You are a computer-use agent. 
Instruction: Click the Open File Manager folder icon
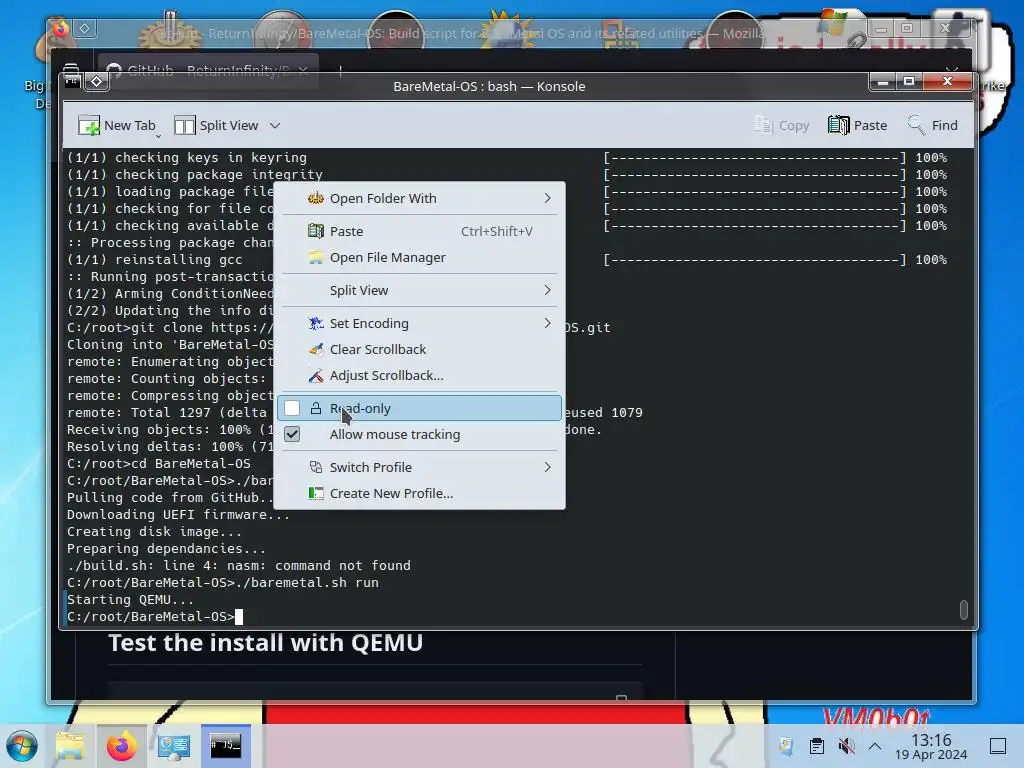[316, 257]
